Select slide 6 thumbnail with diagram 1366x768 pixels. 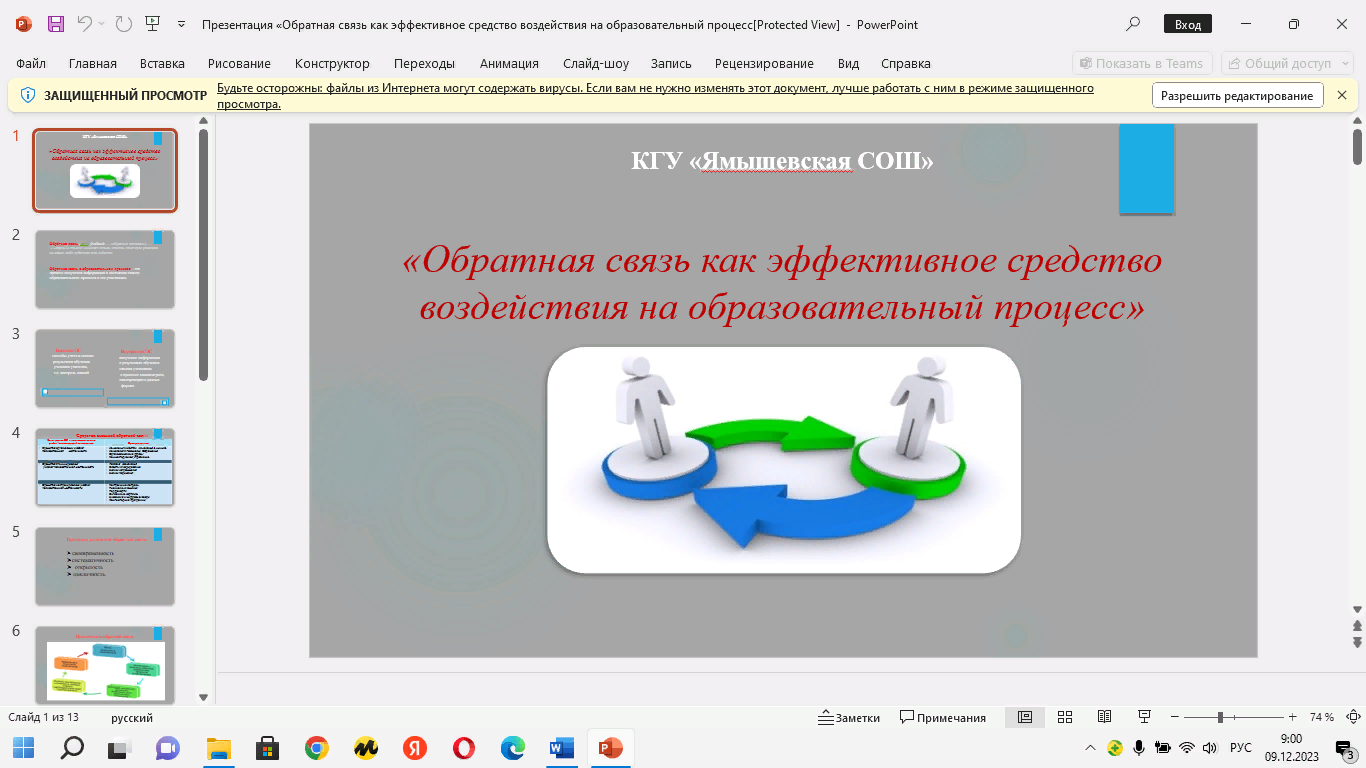[x=105, y=665]
